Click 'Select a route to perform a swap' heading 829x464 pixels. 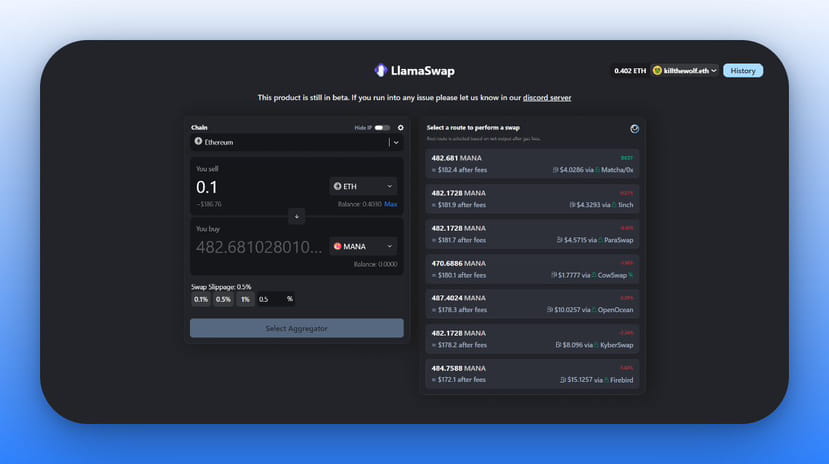pyautogui.click(x=473, y=127)
